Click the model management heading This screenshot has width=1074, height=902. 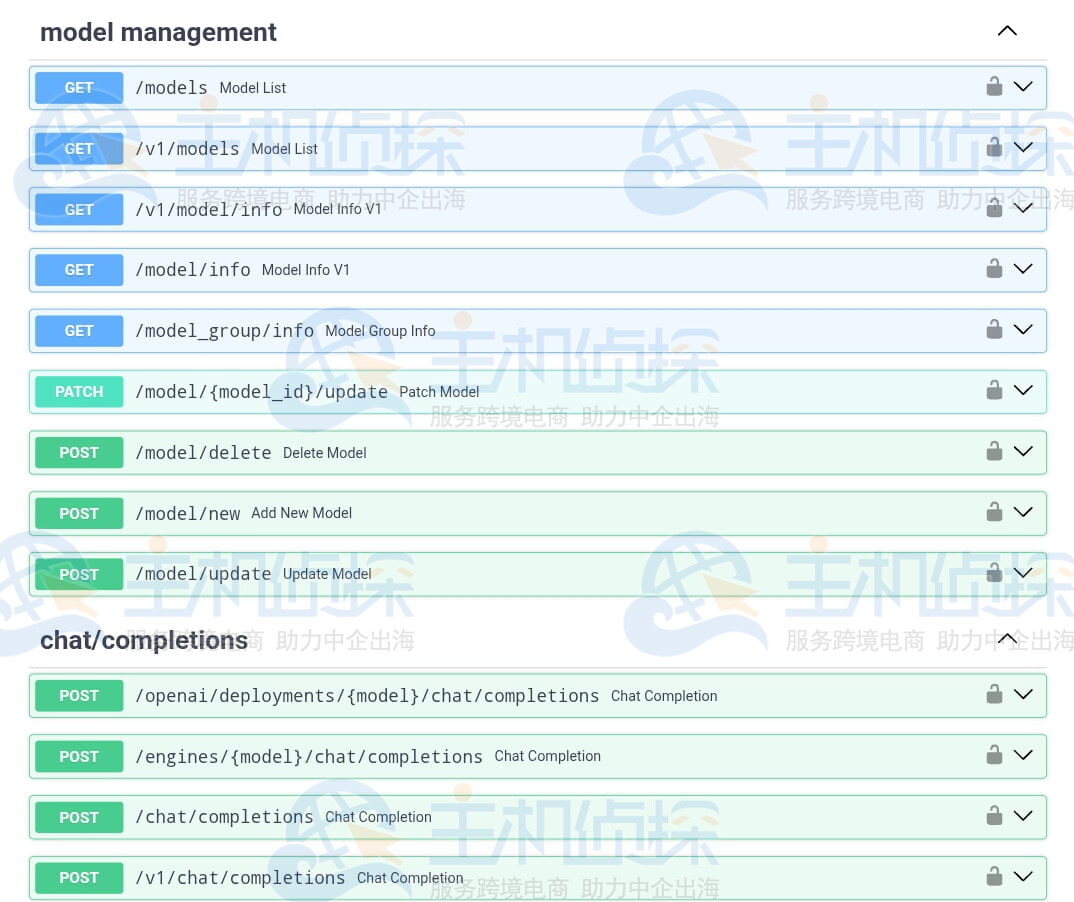[x=158, y=32]
